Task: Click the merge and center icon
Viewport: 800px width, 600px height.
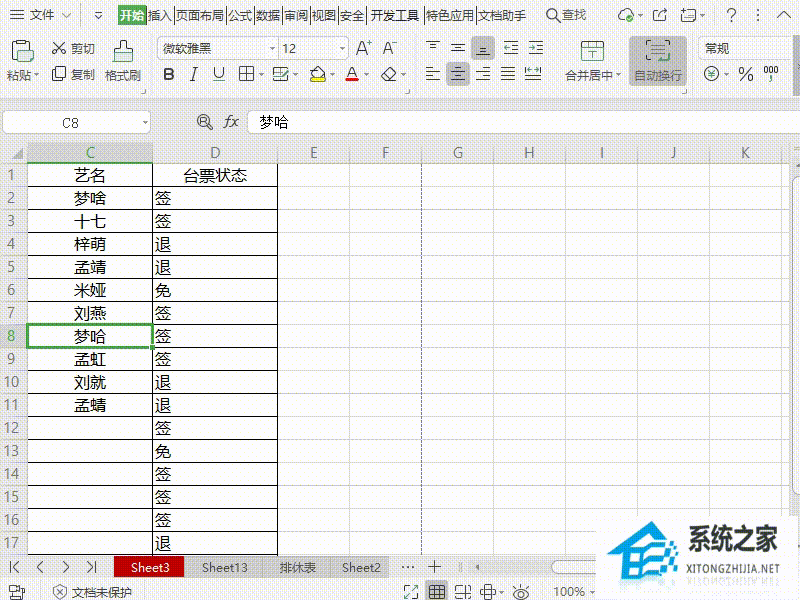Action: 592,52
